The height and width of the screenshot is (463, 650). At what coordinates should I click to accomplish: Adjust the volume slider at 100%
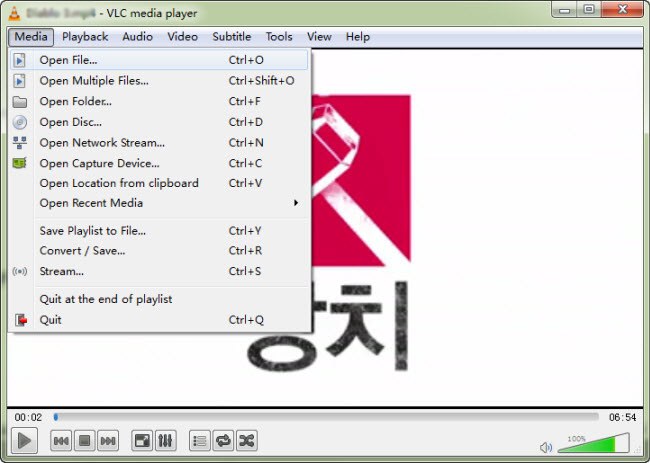pos(594,443)
